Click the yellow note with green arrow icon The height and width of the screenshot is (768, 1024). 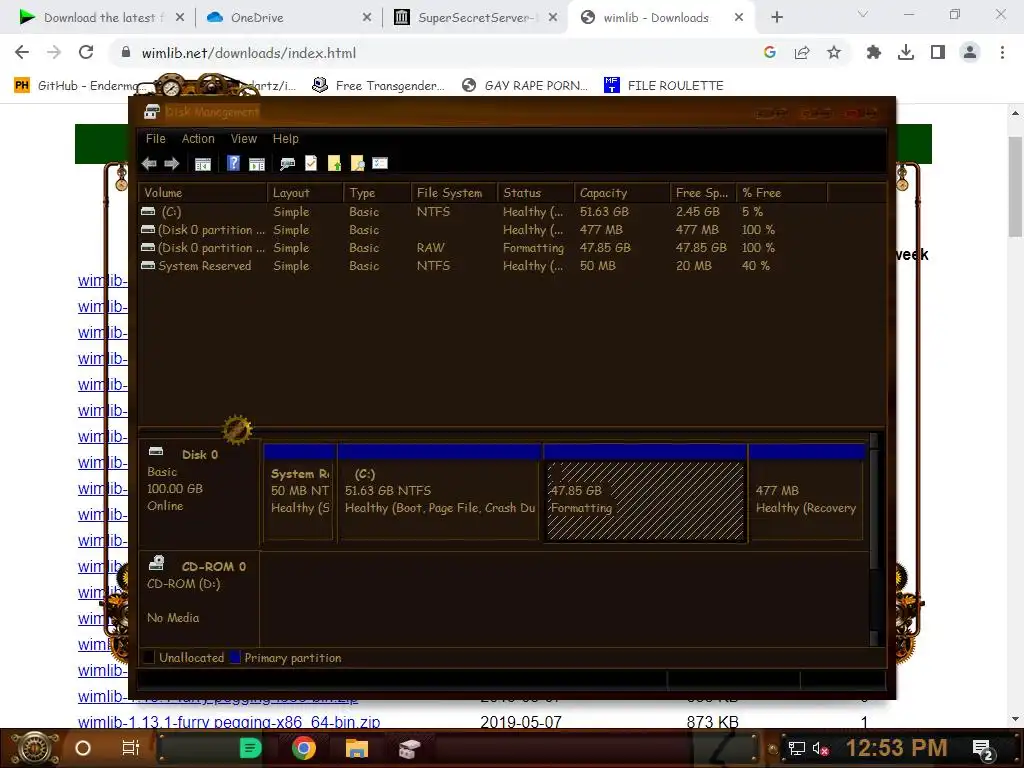point(334,163)
